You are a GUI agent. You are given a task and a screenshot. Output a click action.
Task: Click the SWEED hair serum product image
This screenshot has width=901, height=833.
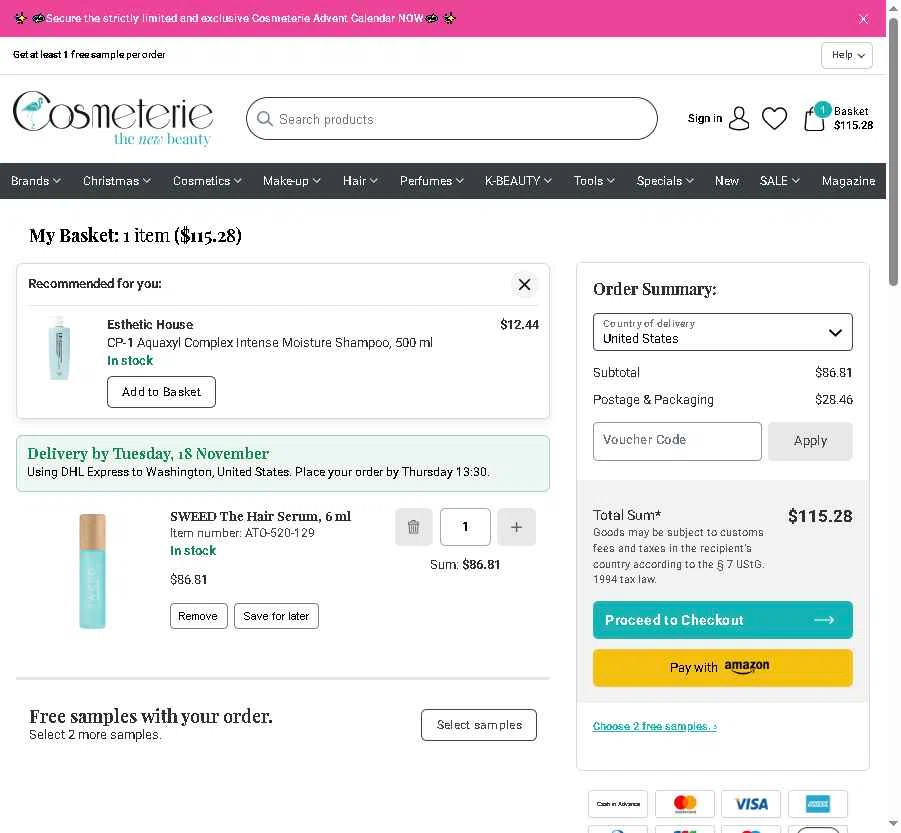pos(93,570)
